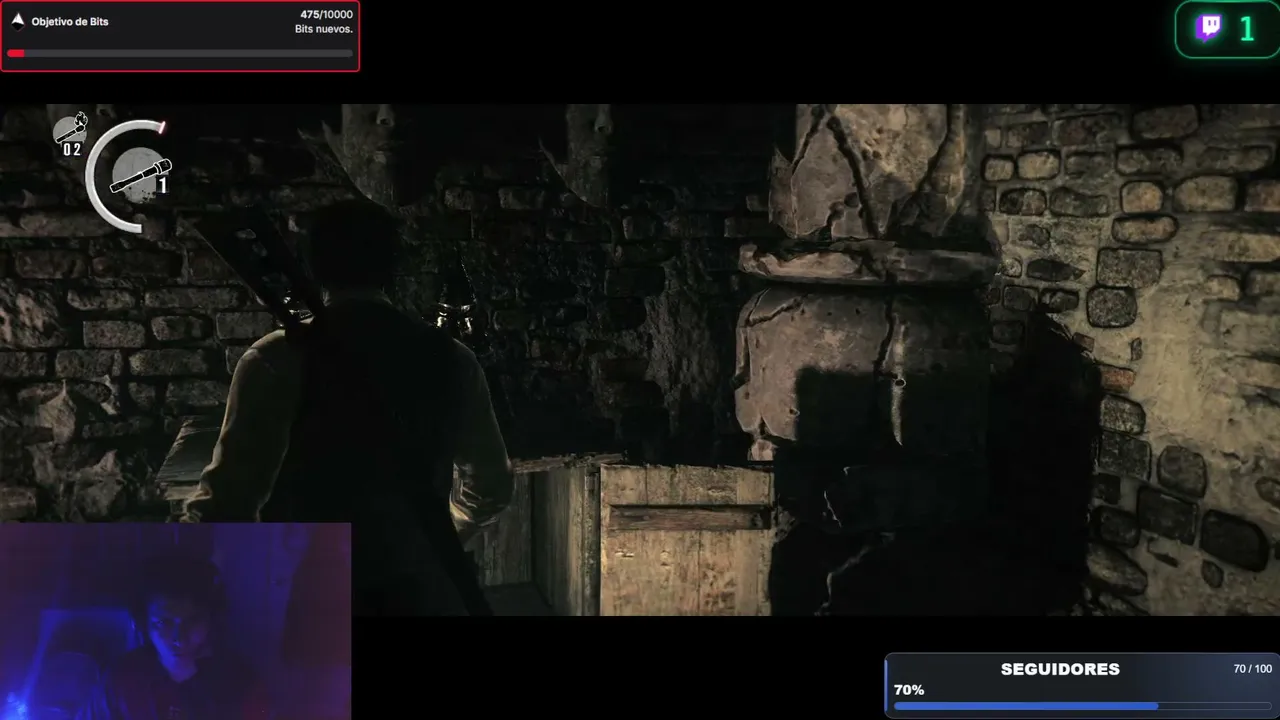
Task: Click the Twitch logo icon
Action: pyautogui.click(x=1208, y=28)
